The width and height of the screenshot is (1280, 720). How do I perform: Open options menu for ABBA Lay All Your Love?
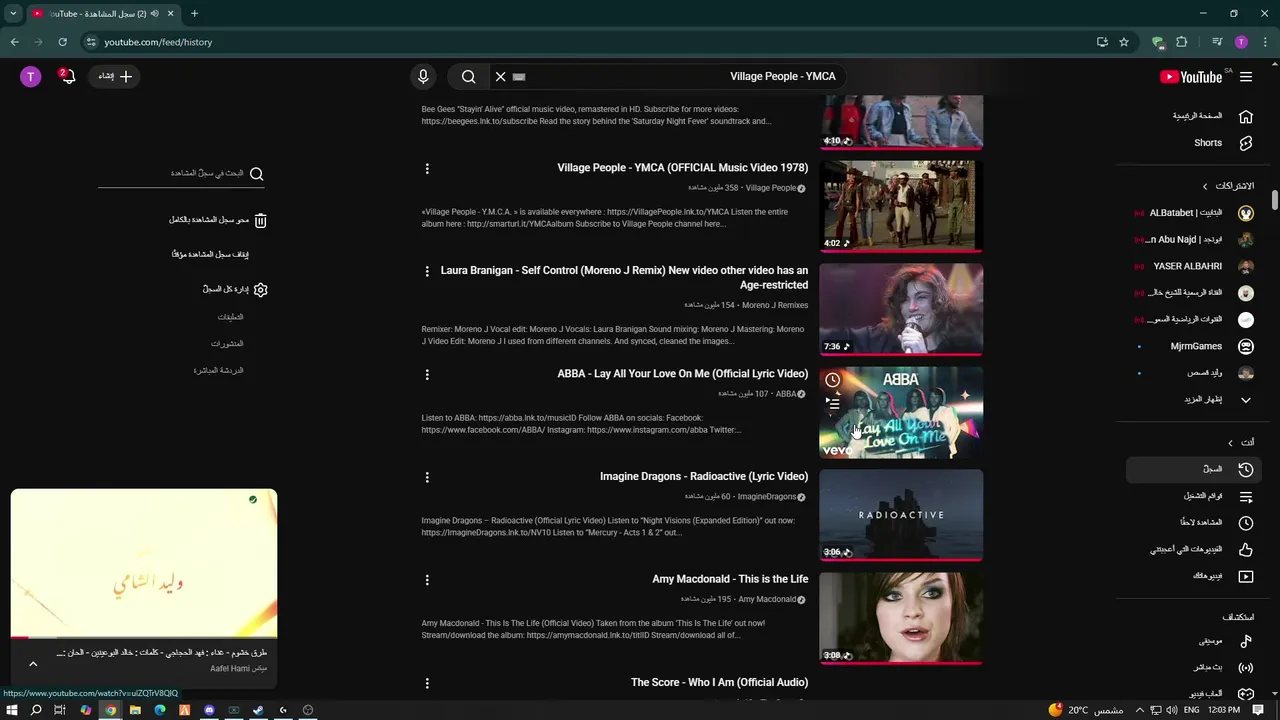(427, 375)
